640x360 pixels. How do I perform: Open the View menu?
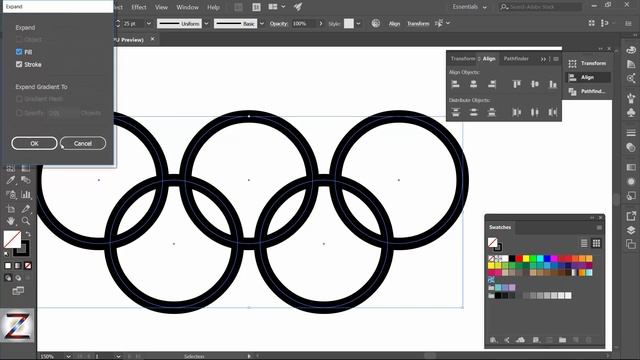coord(161,7)
